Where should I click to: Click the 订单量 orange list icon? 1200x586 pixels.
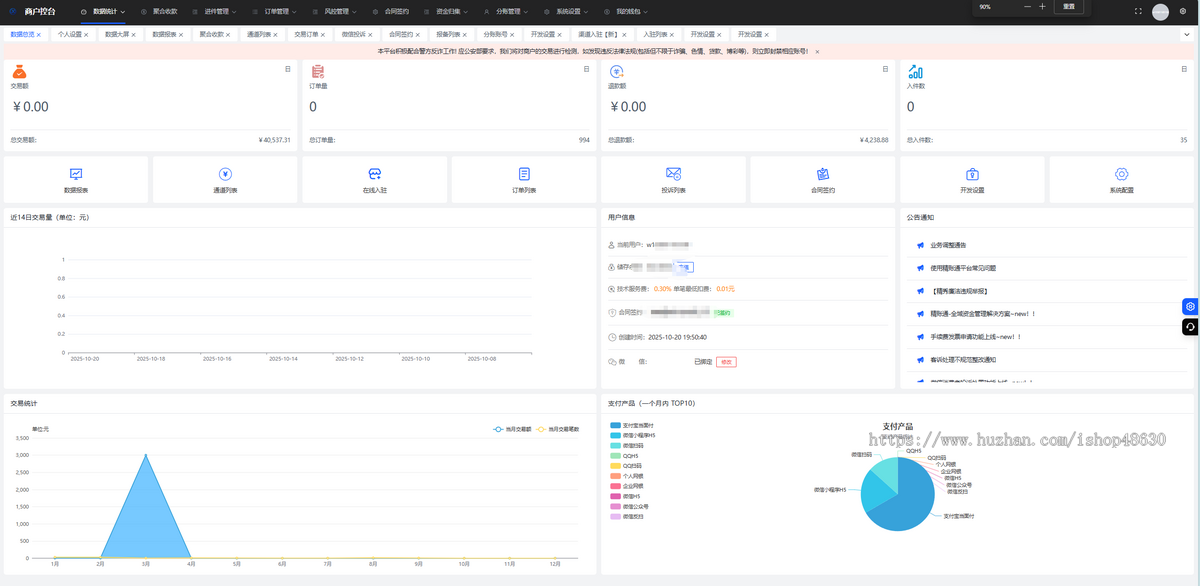[317, 72]
